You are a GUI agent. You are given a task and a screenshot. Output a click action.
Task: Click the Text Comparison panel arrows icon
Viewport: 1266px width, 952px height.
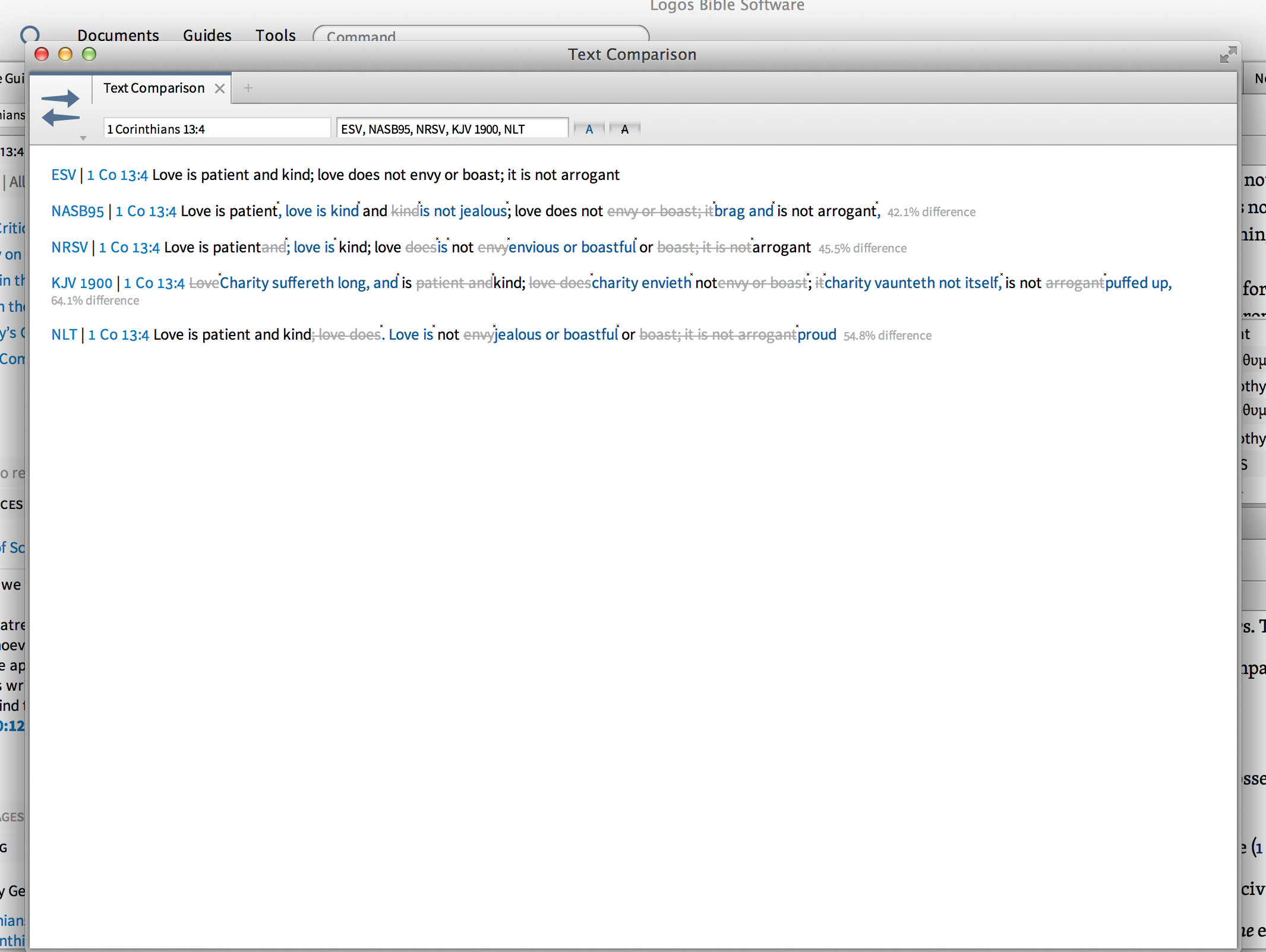pos(61,107)
